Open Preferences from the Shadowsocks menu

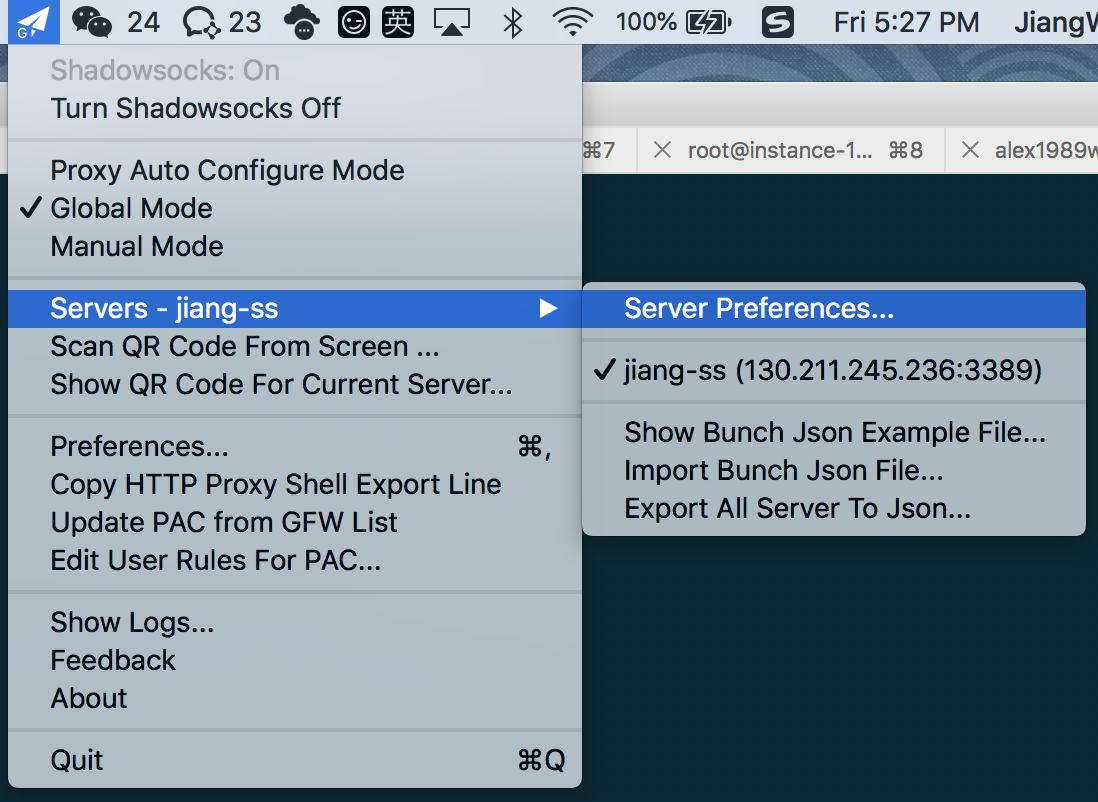(295, 446)
